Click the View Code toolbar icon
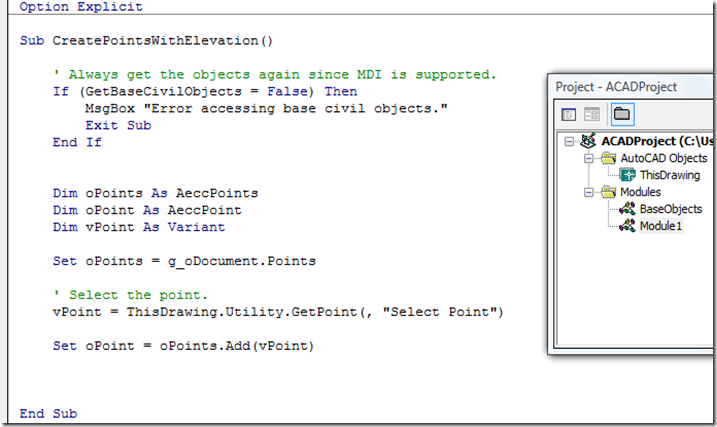Image resolution: width=717 pixels, height=427 pixels. pyautogui.click(x=568, y=114)
